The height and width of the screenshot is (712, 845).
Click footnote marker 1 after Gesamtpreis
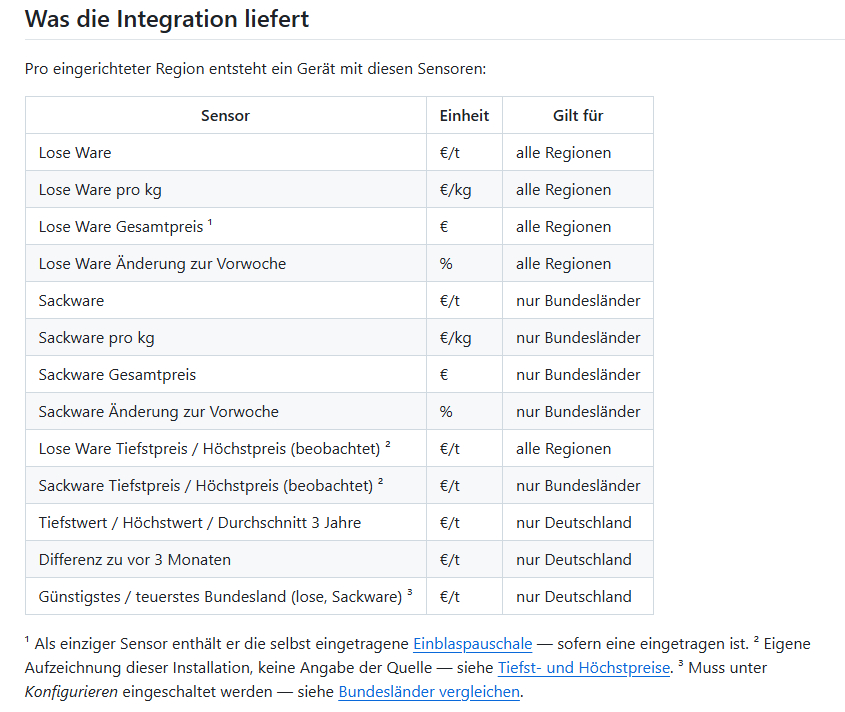tap(210, 222)
